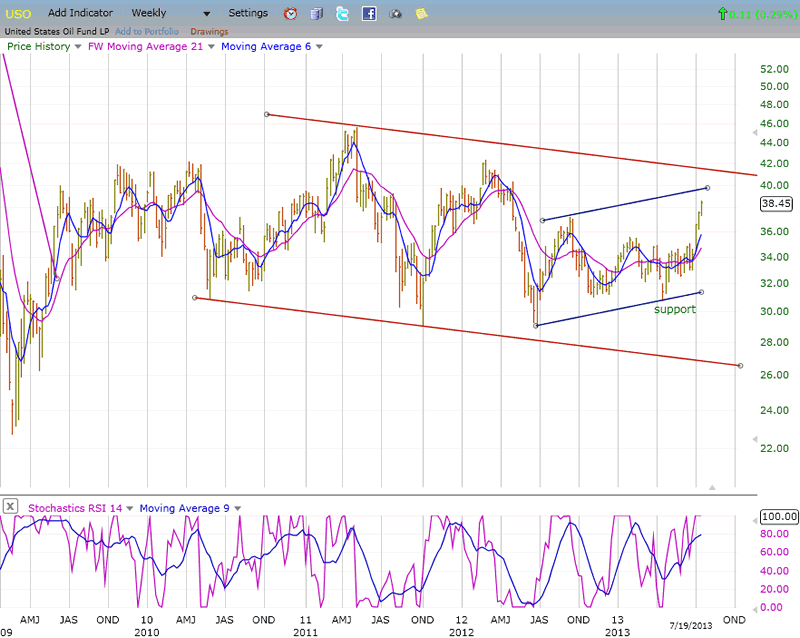
Task: Share chart via the Facebook icon
Action: point(369,14)
